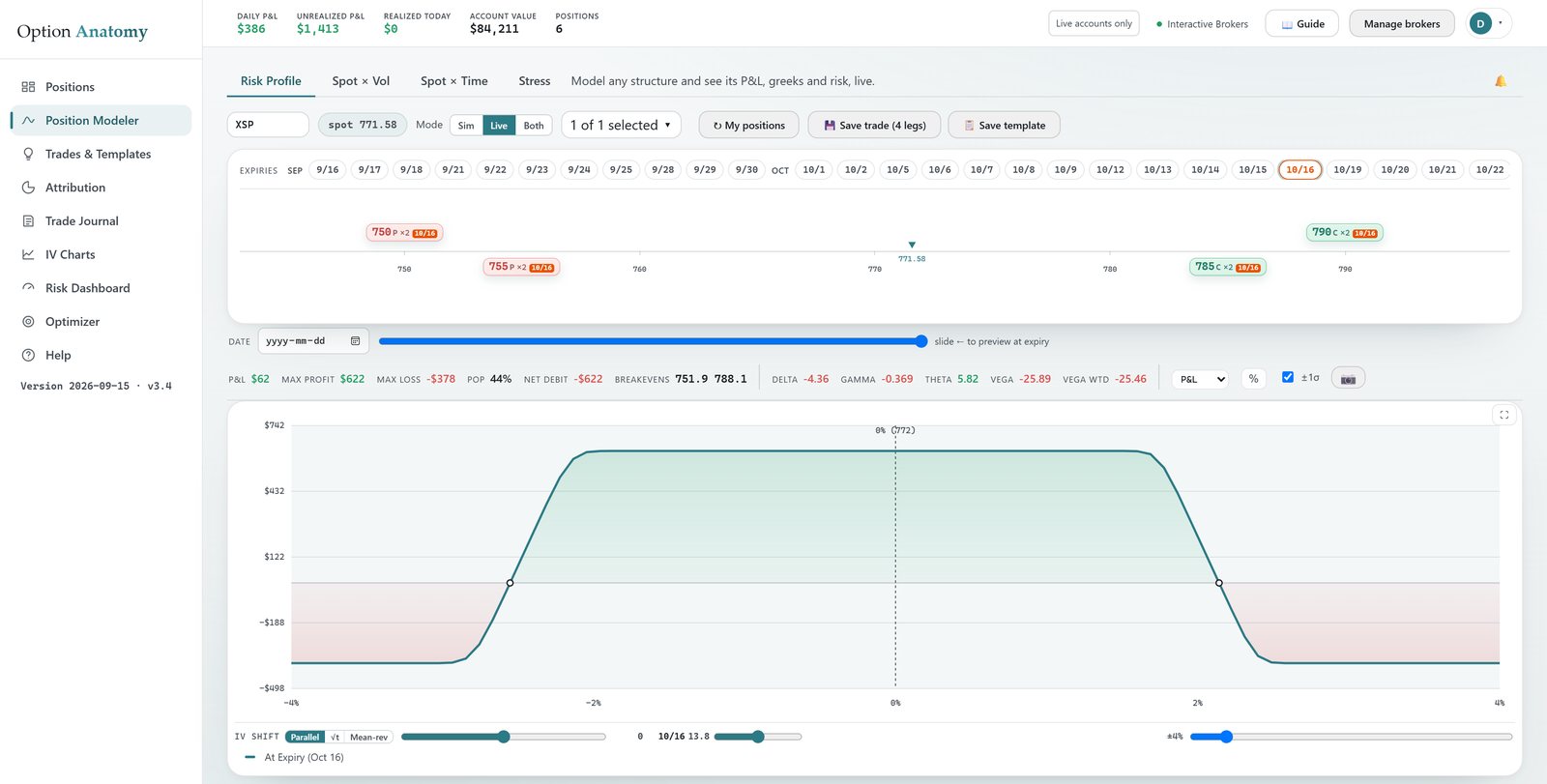Viewport: 1547px width, 784px height.
Task: Click the 750 P ×2 leg marker
Action: coord(405,232)
